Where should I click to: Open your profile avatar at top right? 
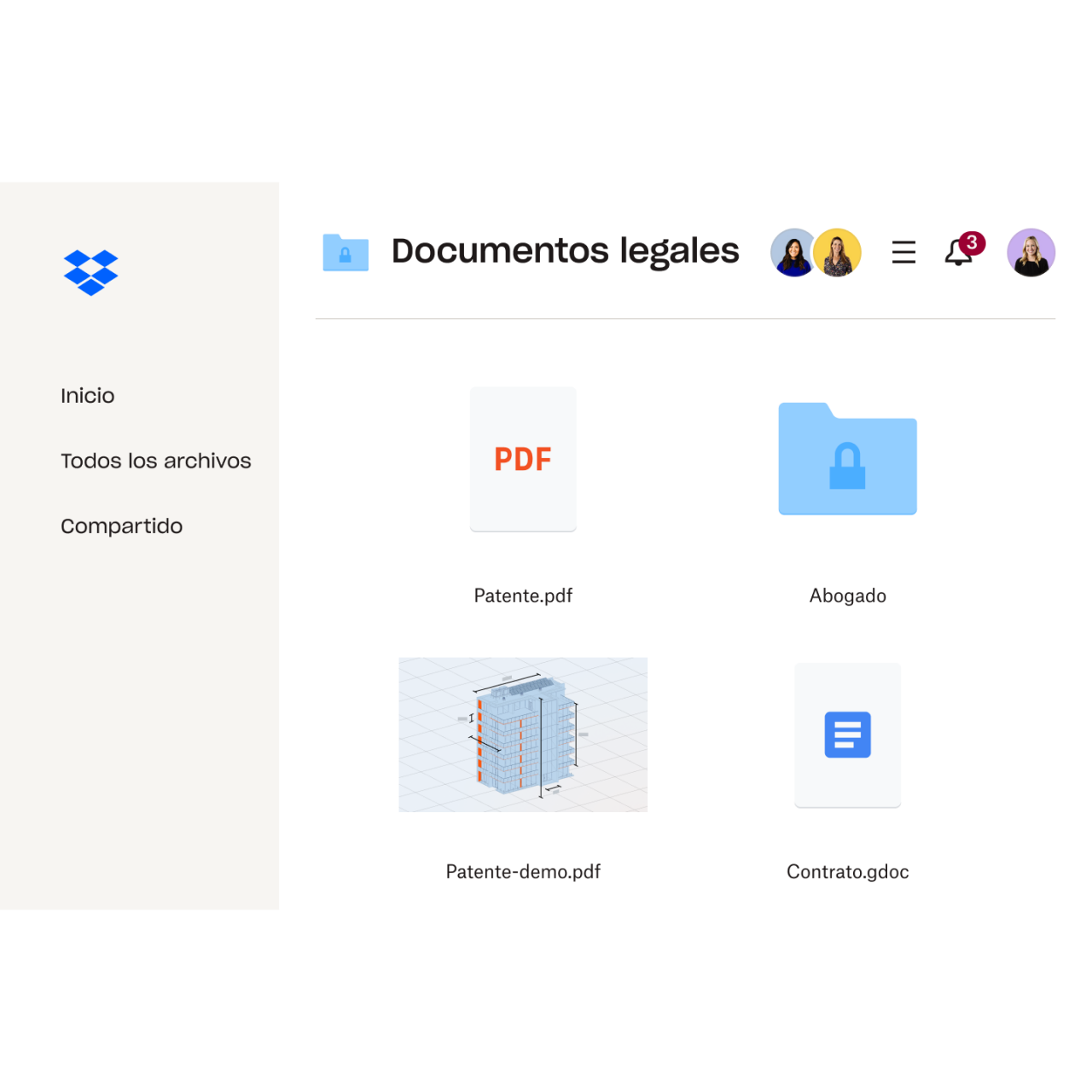pos(1031,252)
